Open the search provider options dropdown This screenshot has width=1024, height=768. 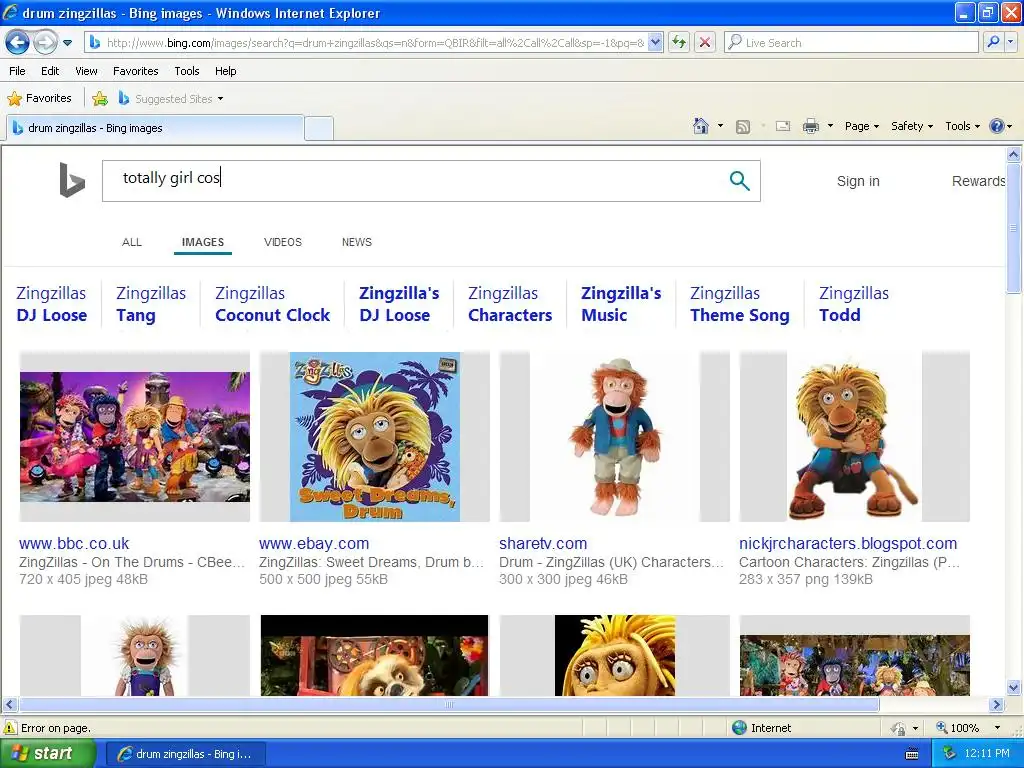(x=1011, y=43)
